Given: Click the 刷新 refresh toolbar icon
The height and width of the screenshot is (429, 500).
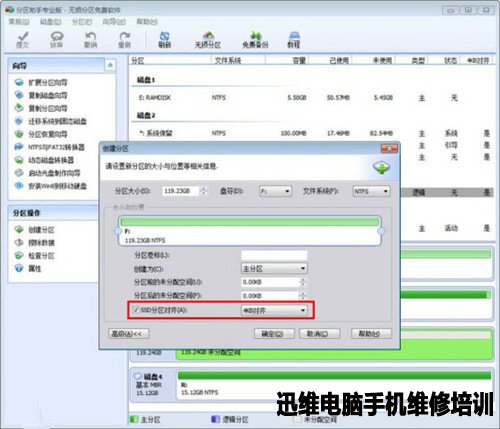Looking at the screenshot, I should tap(164, 40).
